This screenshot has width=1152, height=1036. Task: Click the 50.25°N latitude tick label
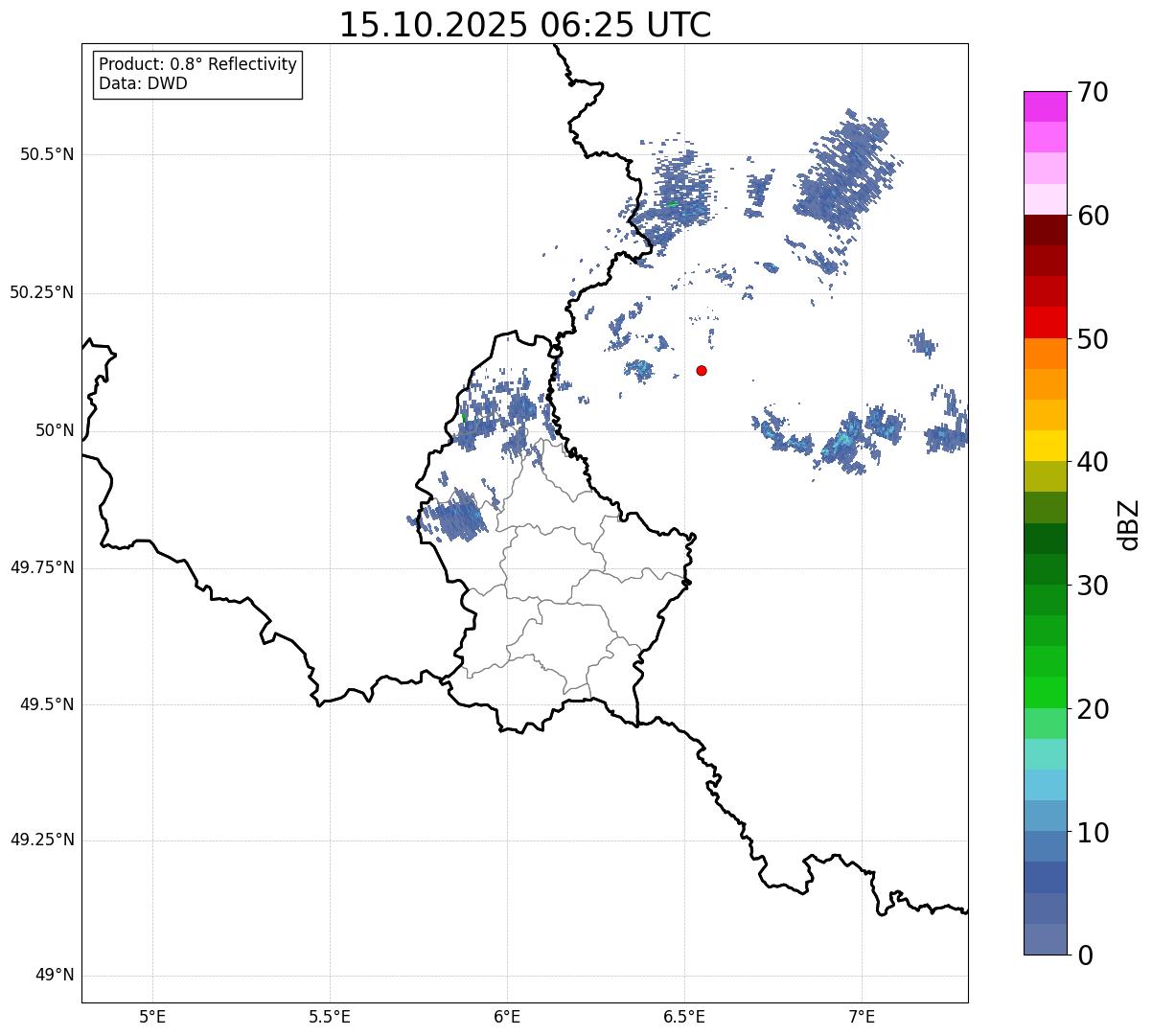click(42, 292)
